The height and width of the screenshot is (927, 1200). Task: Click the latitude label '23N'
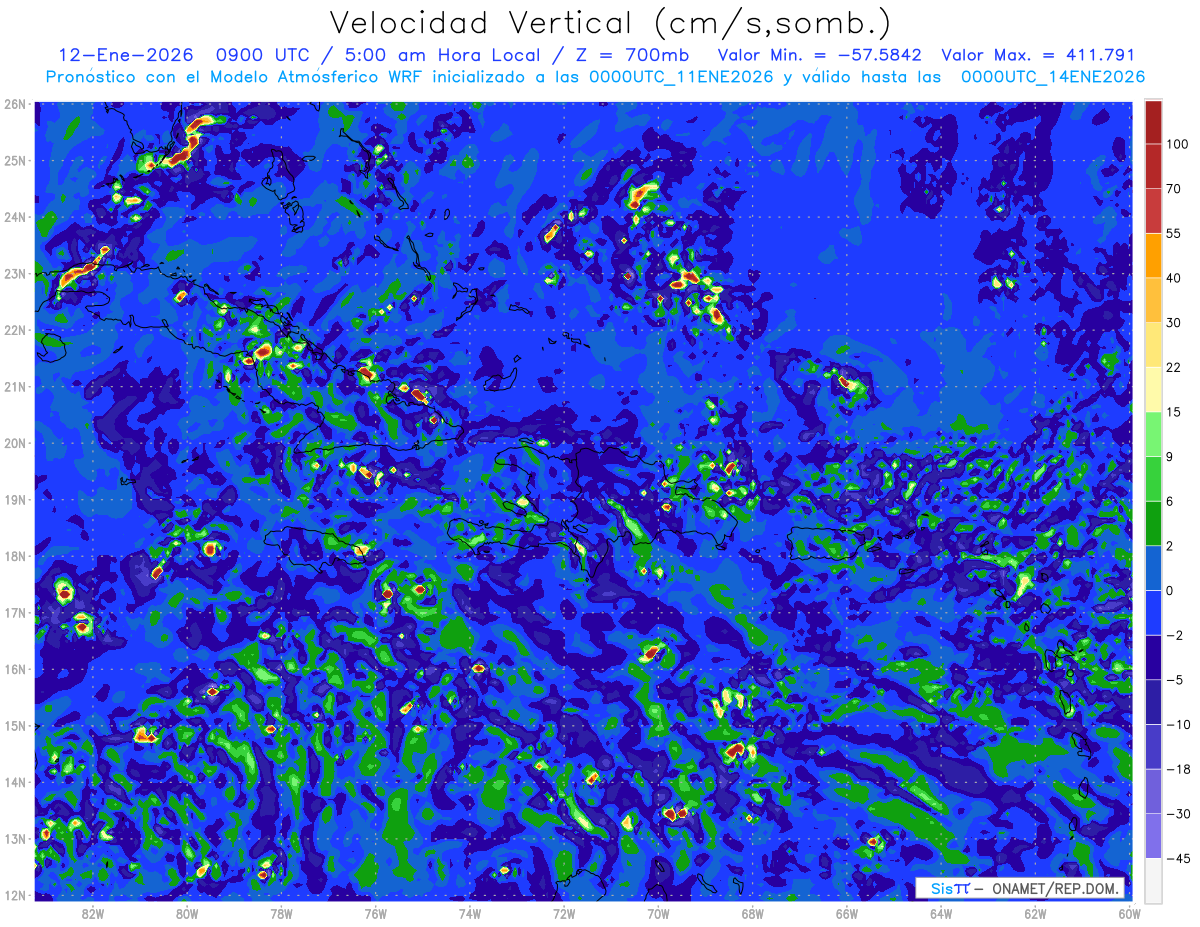[x=15, y=273]
